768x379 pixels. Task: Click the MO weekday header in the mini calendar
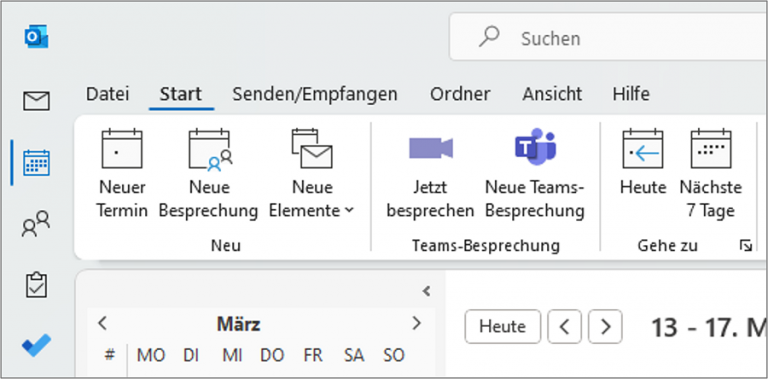[x=151, y=355]
